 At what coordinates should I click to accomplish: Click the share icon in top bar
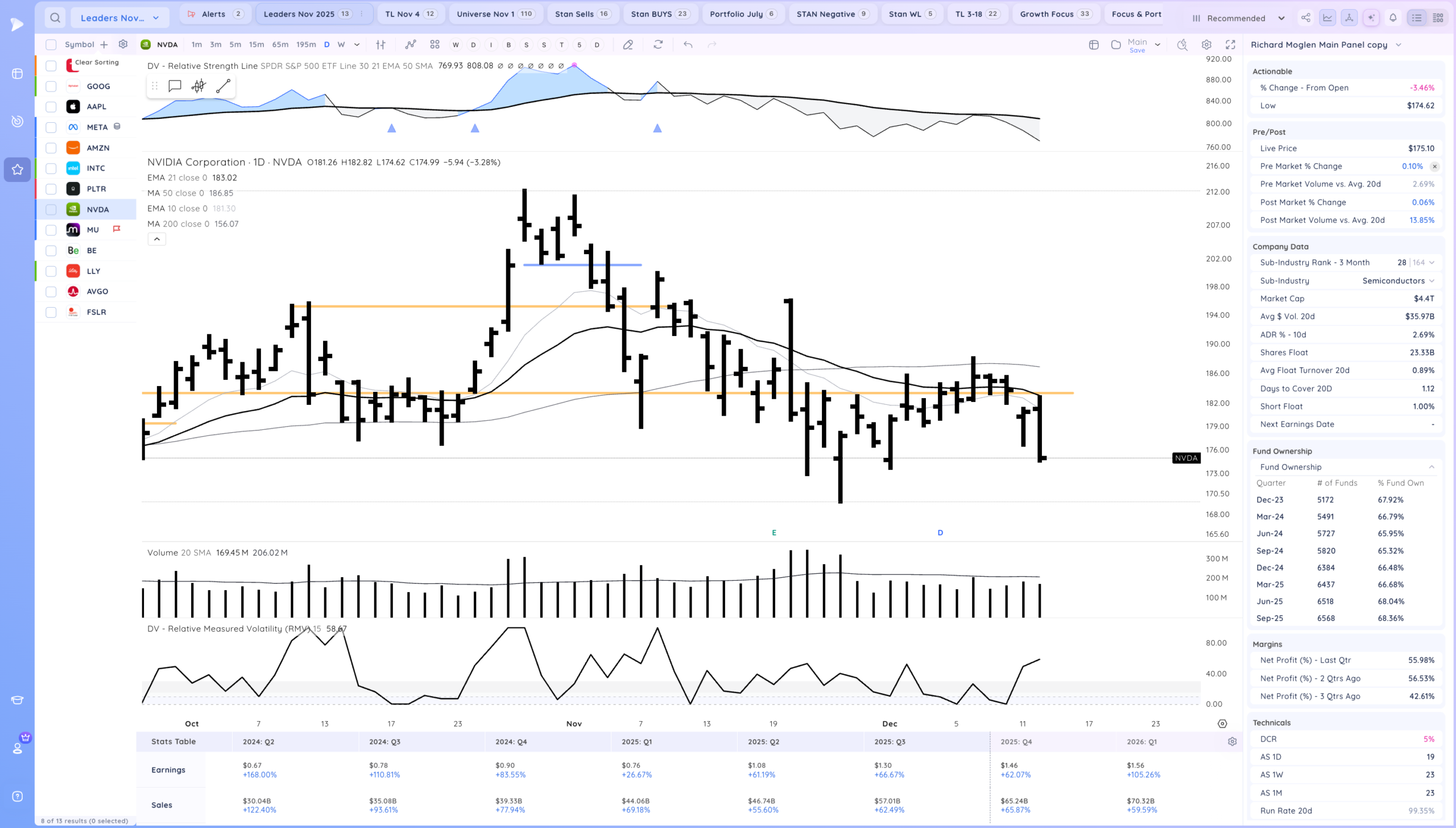(x=1305, y=18)
